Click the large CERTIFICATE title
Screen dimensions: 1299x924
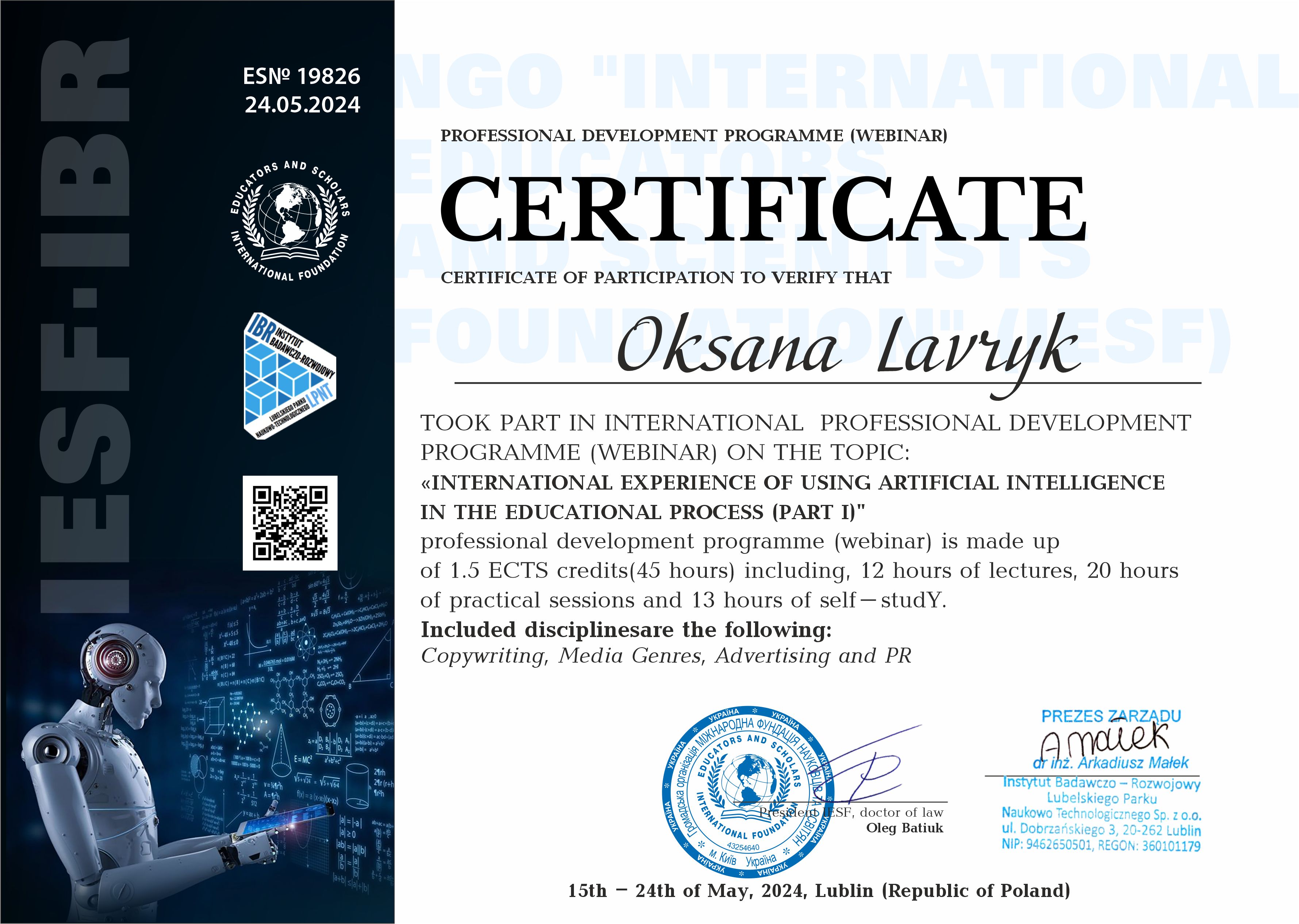coord(763,208)
